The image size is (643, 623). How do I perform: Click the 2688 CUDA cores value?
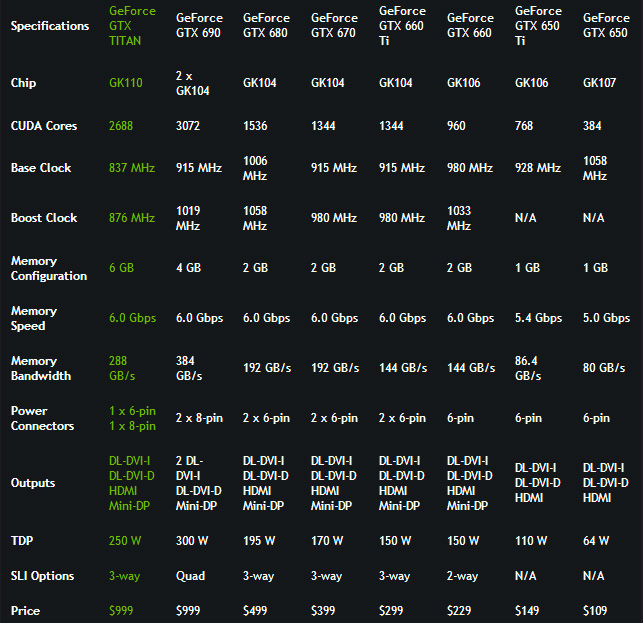pos(121,126)
